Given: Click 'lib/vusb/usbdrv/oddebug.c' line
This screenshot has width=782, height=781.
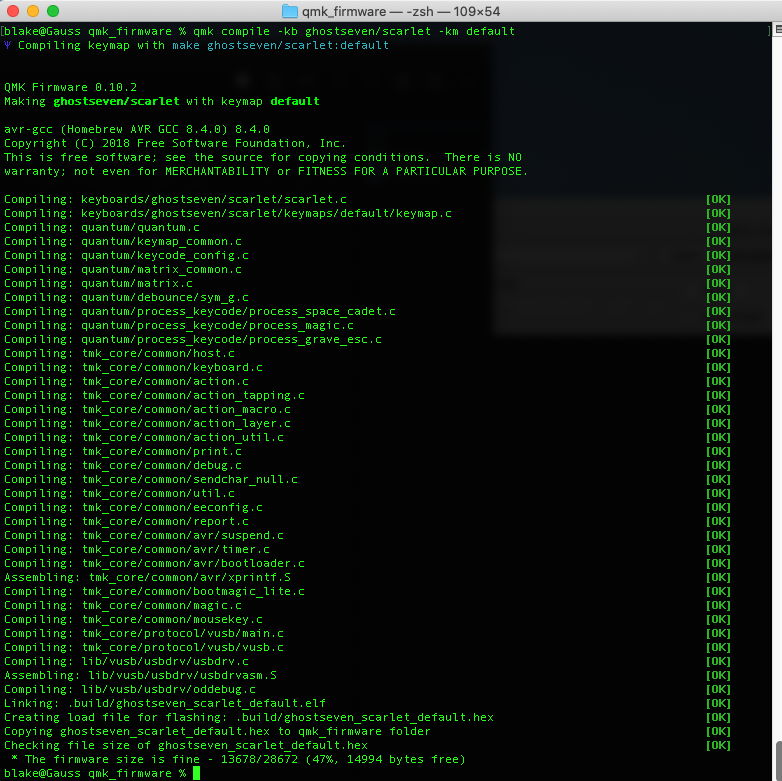Looking at the screenshot, I should click(130, 688).
